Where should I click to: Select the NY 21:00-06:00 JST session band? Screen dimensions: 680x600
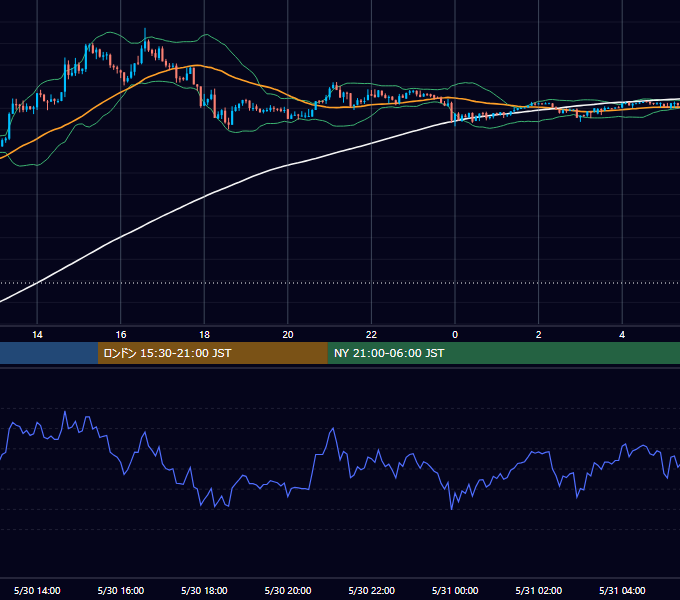click(x=503, y=353)
